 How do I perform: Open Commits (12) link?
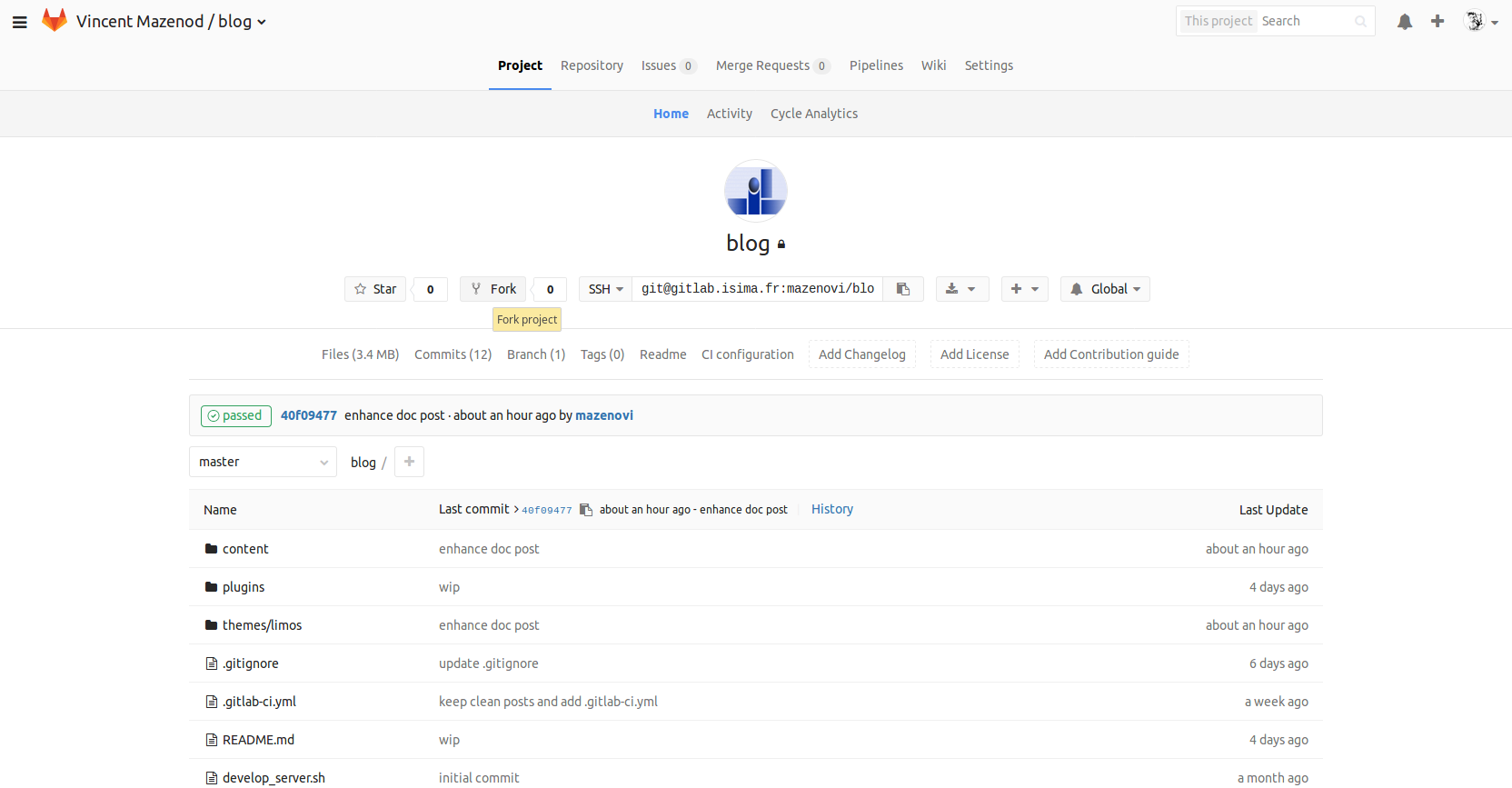pyautogui.click(x=453, y=354)
